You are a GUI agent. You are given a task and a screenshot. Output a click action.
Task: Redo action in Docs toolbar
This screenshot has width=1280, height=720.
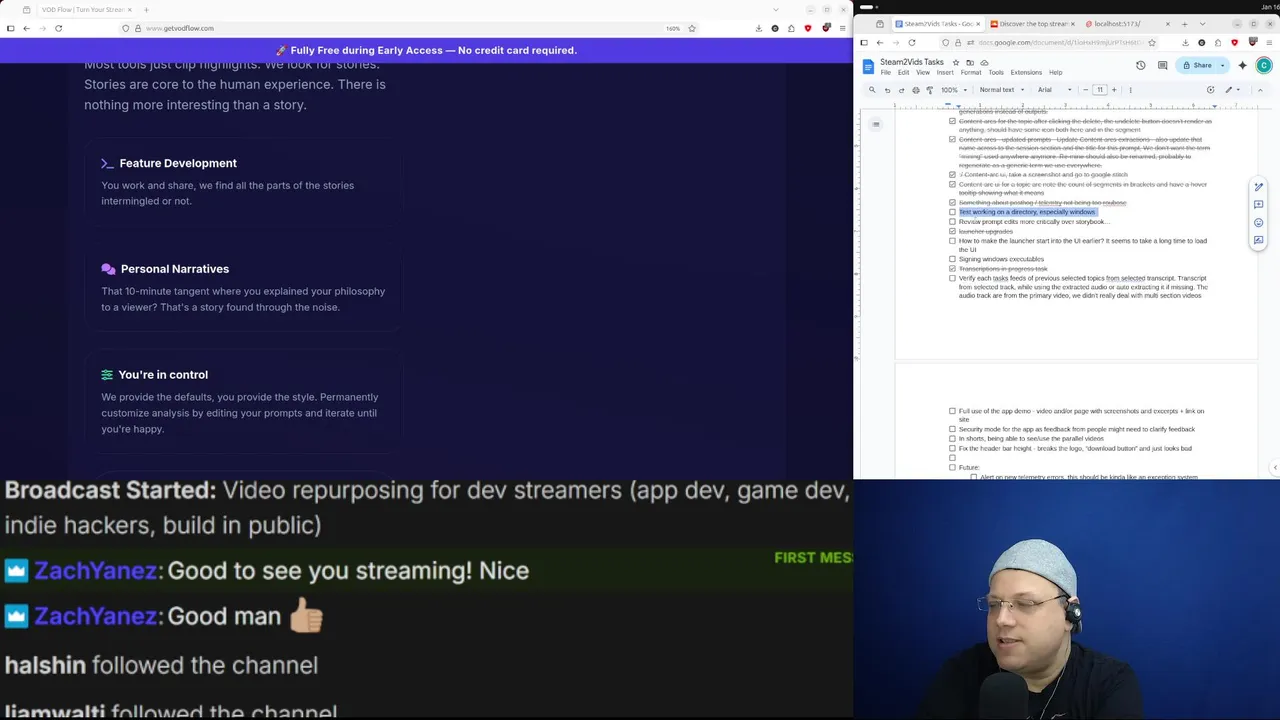click(x=901, y=90)
